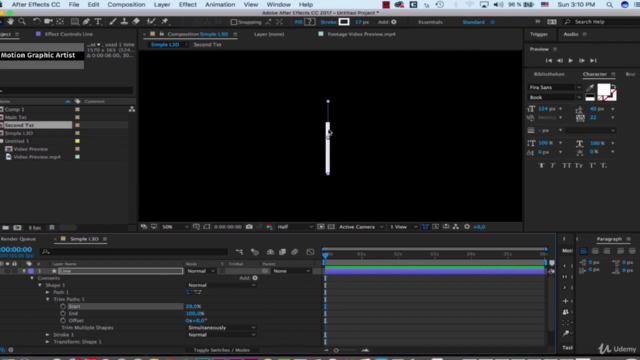Toggle hide shy layers in timeline
Screen dimensions: 640x360
click(270, 252)
